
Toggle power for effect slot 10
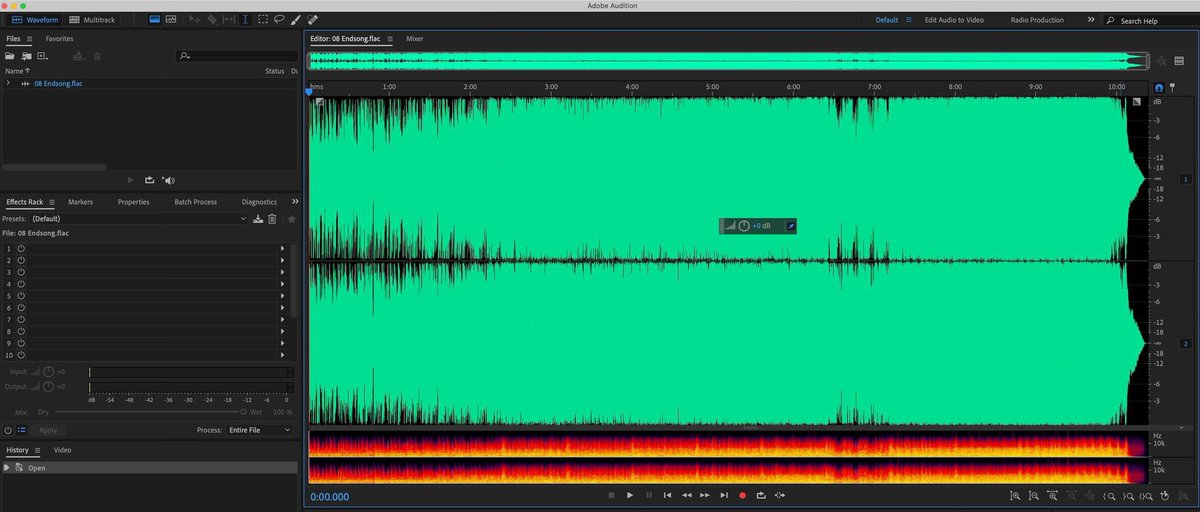coord(21,355)
